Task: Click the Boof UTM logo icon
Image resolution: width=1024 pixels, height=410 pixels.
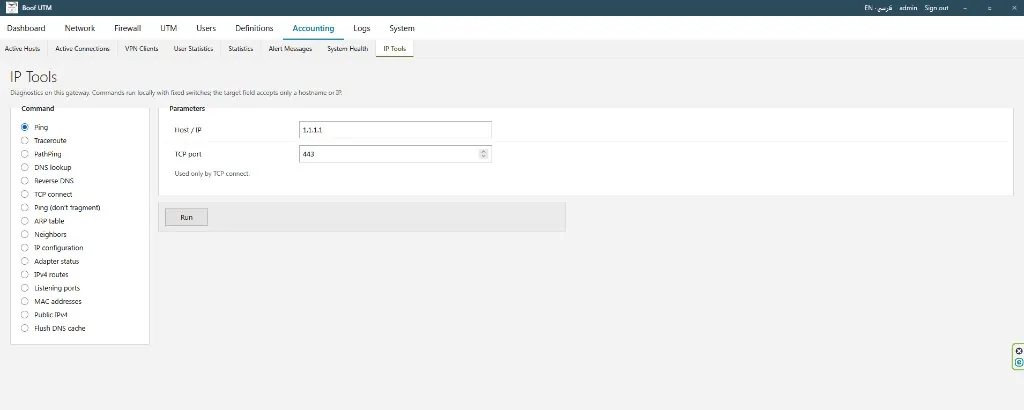Action: pyautogui.click(x=11, y=8)
